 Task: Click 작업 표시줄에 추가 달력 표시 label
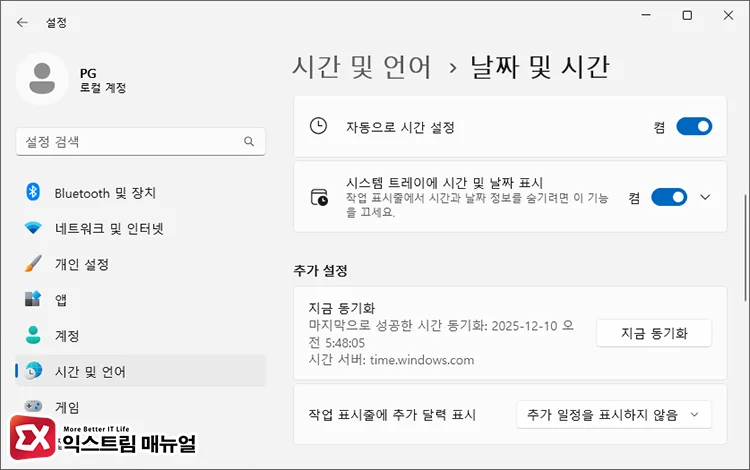click(392, 415)
